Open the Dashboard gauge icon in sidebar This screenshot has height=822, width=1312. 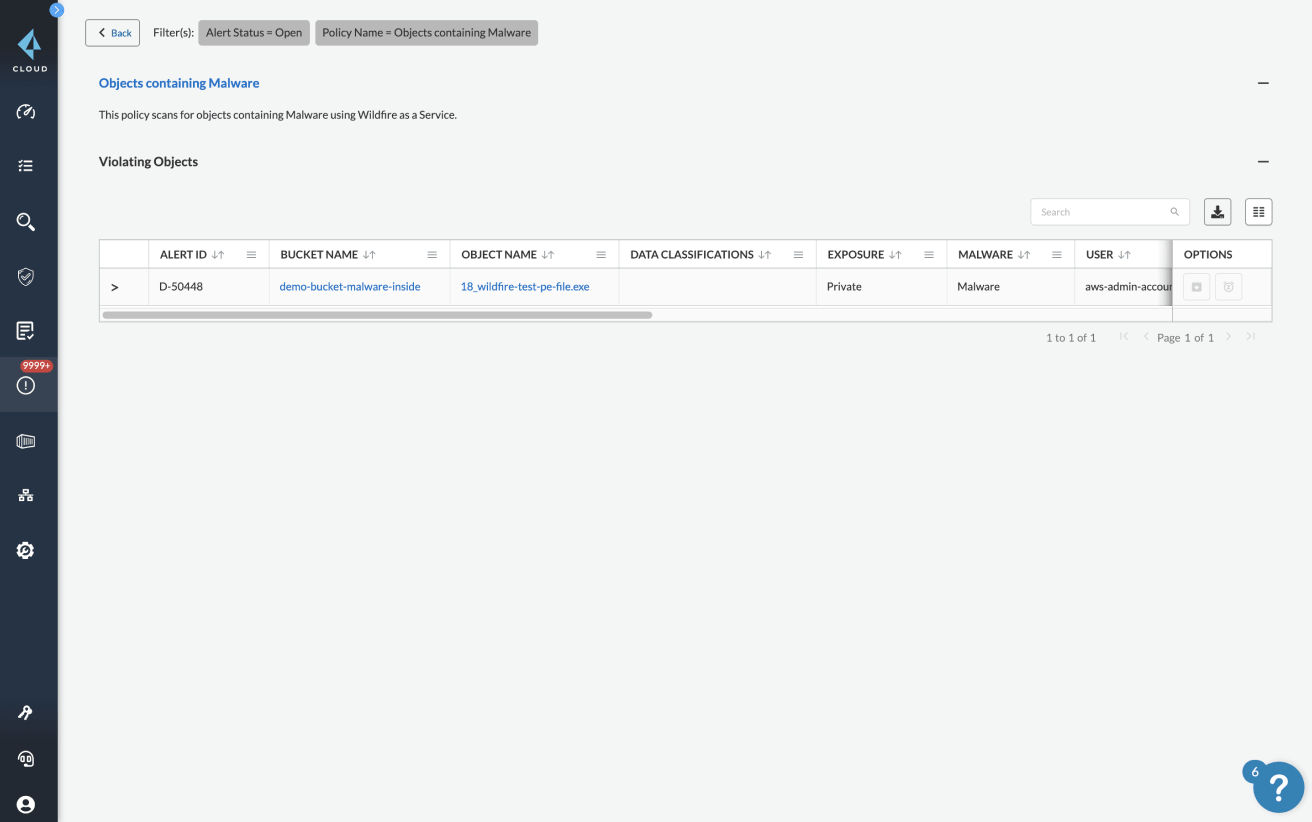(x=26, y=112)
